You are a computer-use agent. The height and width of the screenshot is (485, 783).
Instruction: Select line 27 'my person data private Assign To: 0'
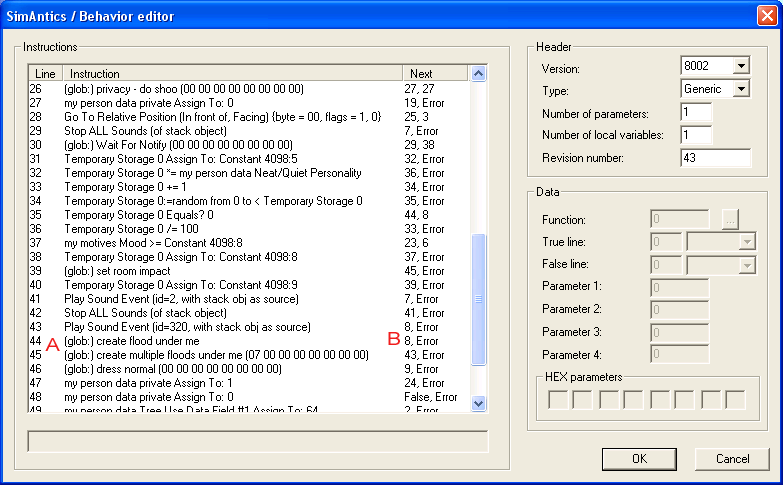tap(249, 103)
